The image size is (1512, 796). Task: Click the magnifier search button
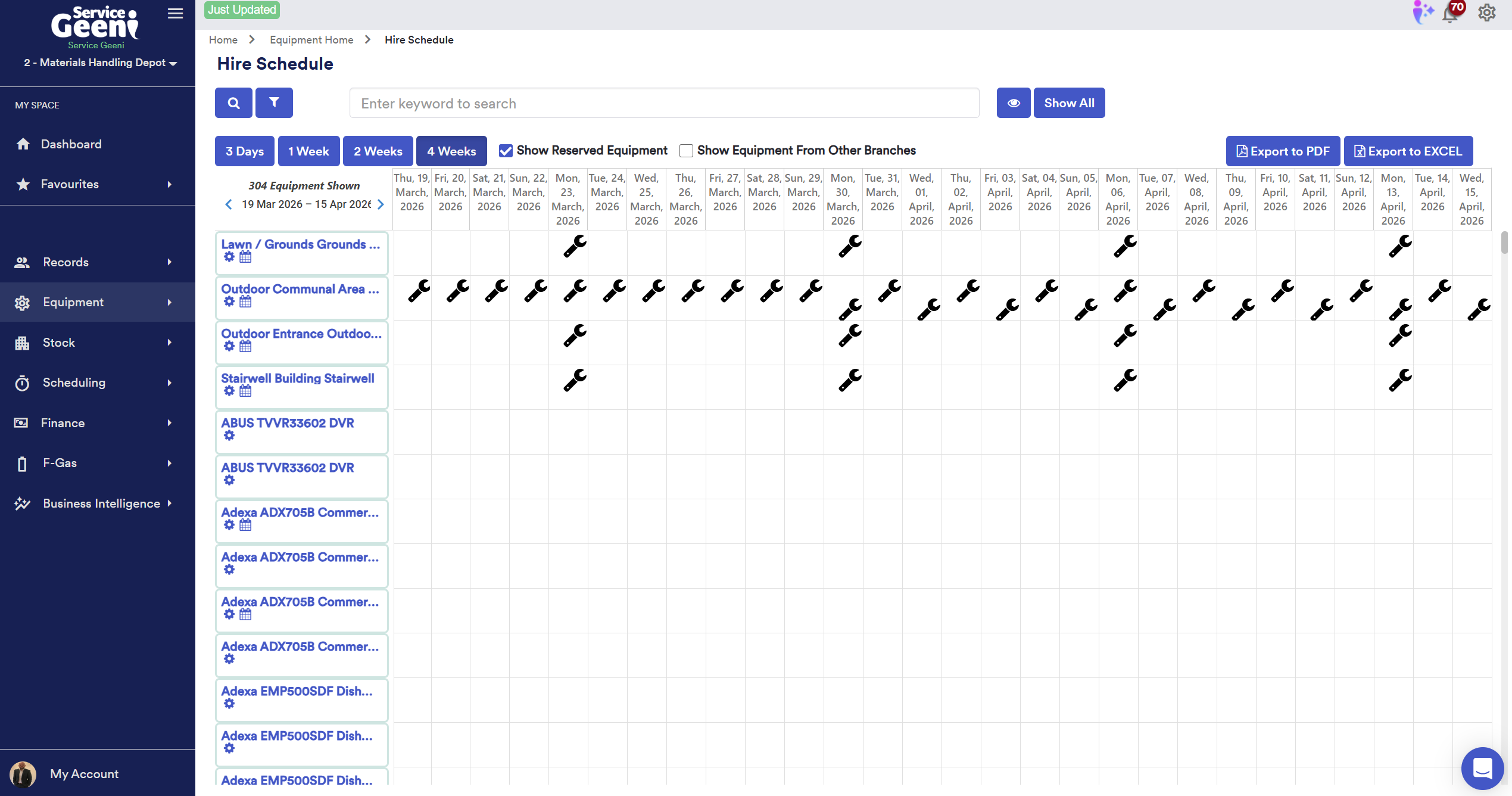(233, 103)
